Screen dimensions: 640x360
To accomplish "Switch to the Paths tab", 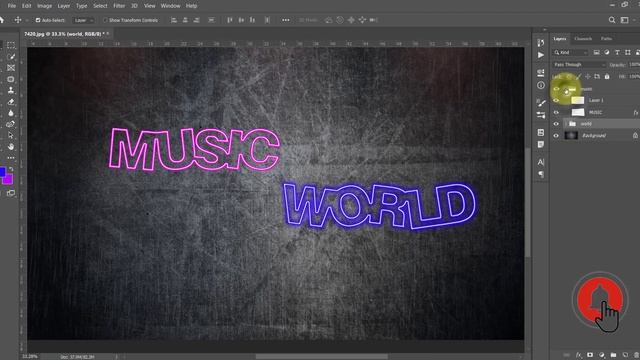I will pos(607,38).
